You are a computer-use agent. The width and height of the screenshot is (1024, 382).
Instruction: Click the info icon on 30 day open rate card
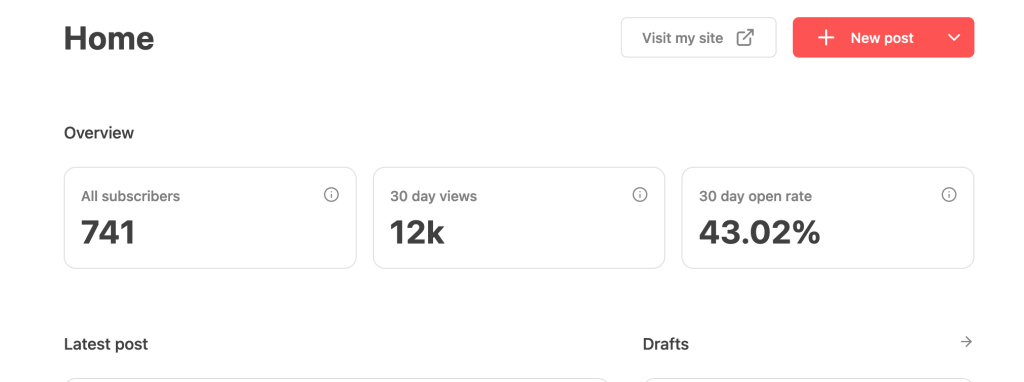949,195
